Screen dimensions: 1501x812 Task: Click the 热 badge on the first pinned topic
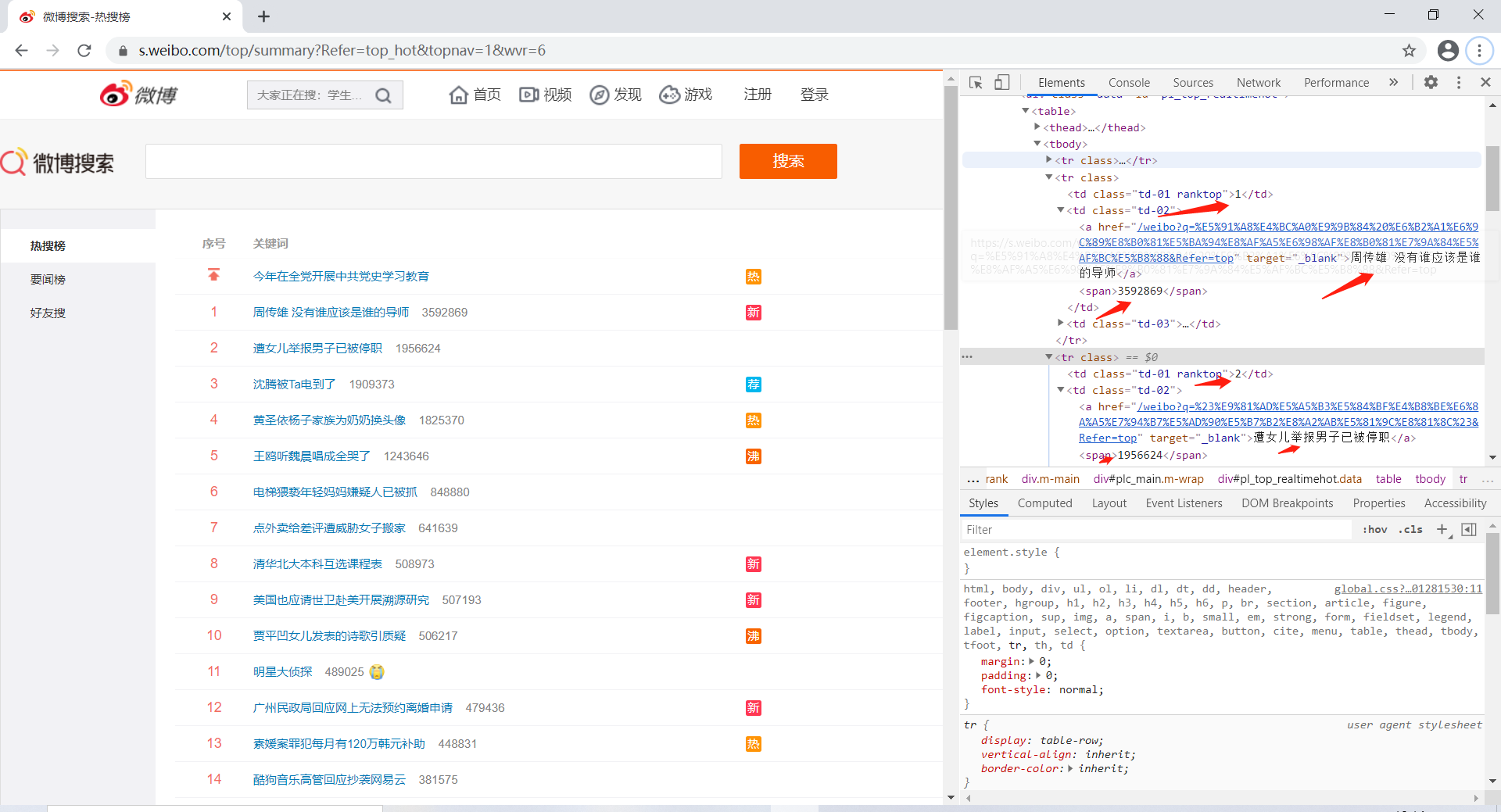(753, 277)
